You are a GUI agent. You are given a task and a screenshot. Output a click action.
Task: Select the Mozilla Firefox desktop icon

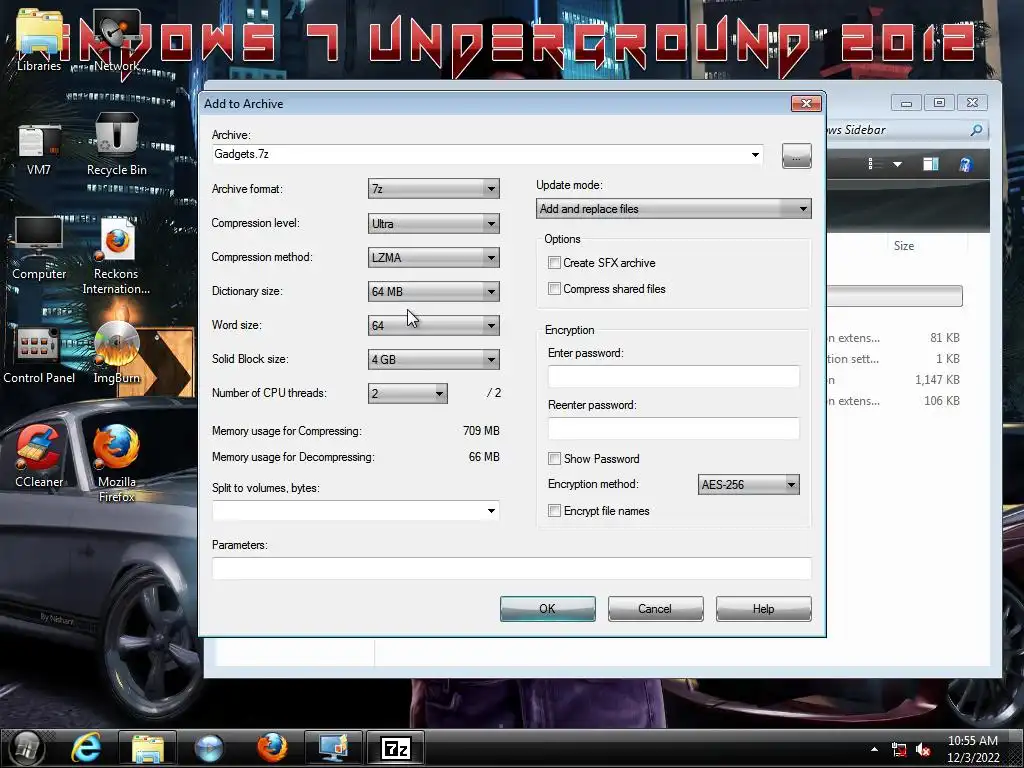tap(116, 464)
